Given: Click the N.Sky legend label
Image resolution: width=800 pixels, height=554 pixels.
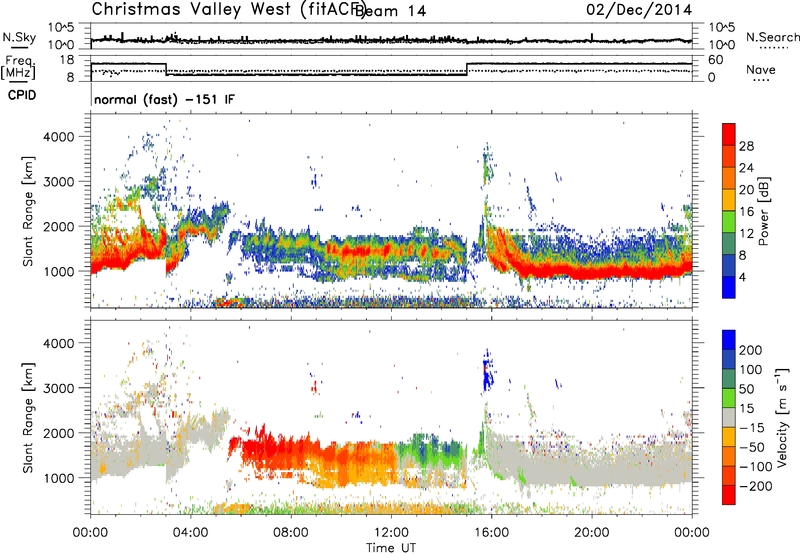Looking at the screenshot, I should pyautogui.click(x=19, y=37).
